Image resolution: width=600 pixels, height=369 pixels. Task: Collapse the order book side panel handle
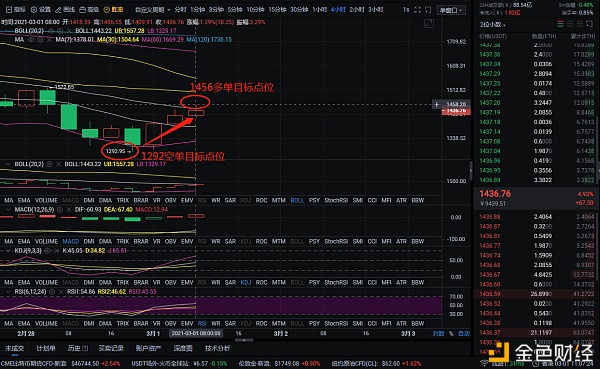(471, 170)
